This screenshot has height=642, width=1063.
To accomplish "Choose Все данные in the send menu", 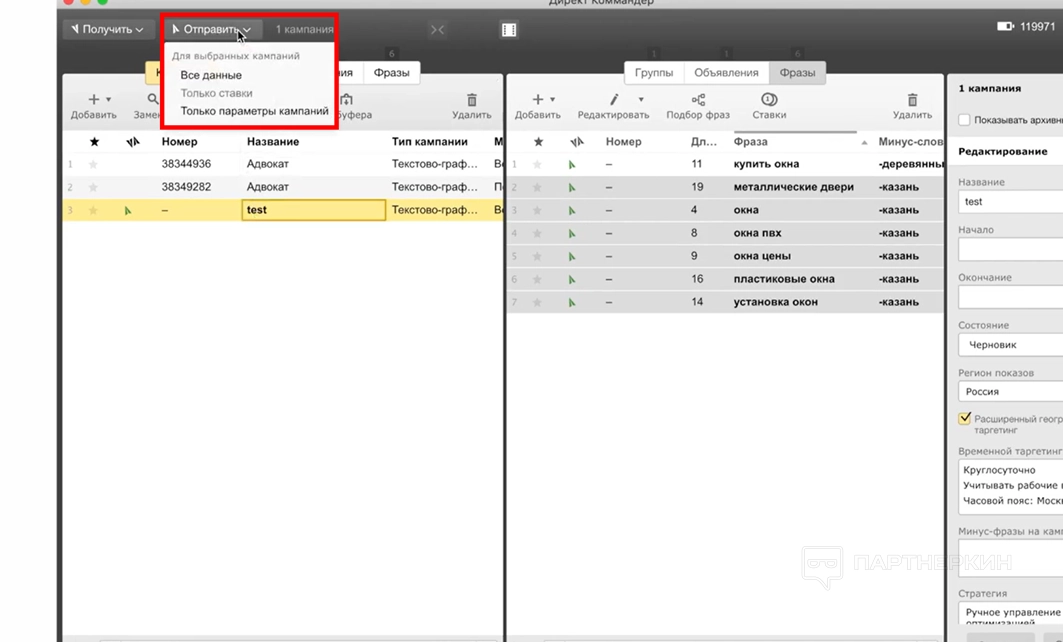I will [211, 75].
